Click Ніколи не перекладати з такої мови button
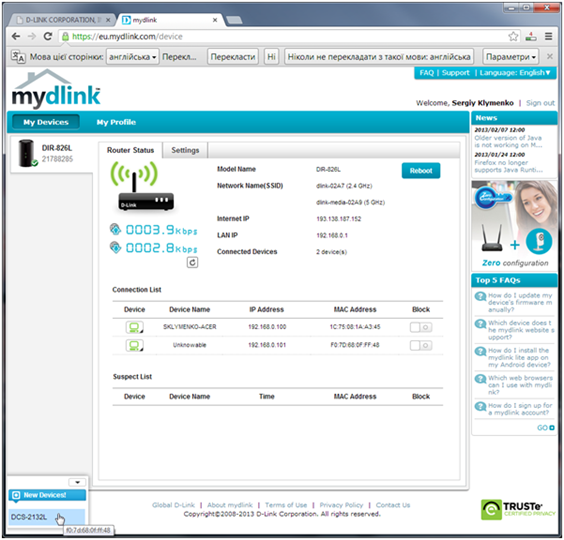Screen dimensions: 564x540 coord(379,57)
